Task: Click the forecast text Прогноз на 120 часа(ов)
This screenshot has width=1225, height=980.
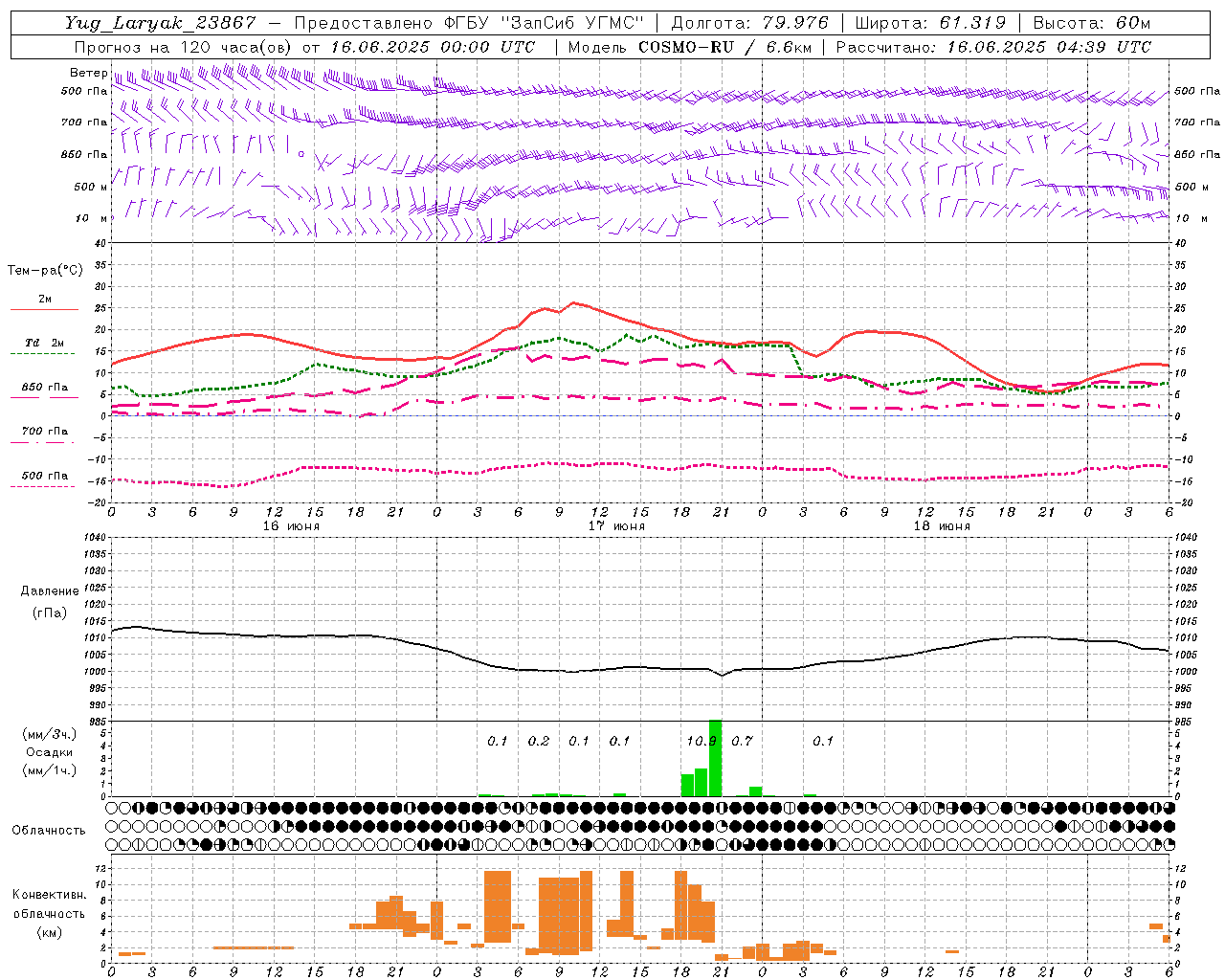Action: (184, 47)
